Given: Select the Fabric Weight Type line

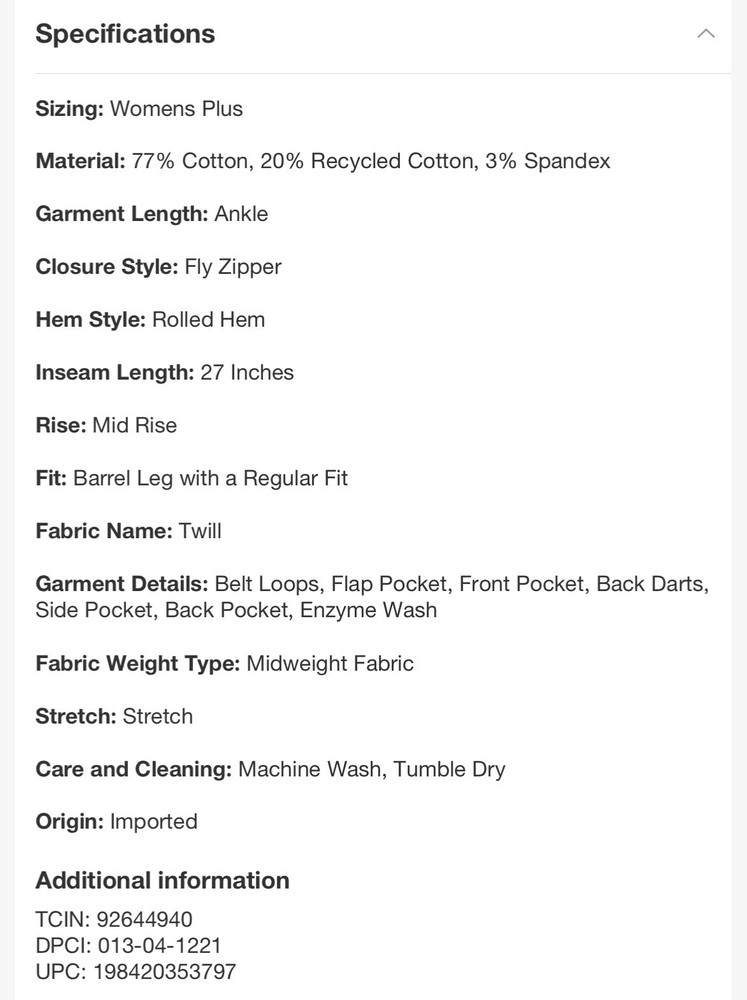Looking at the screenshot, I should tap(225, 663).
